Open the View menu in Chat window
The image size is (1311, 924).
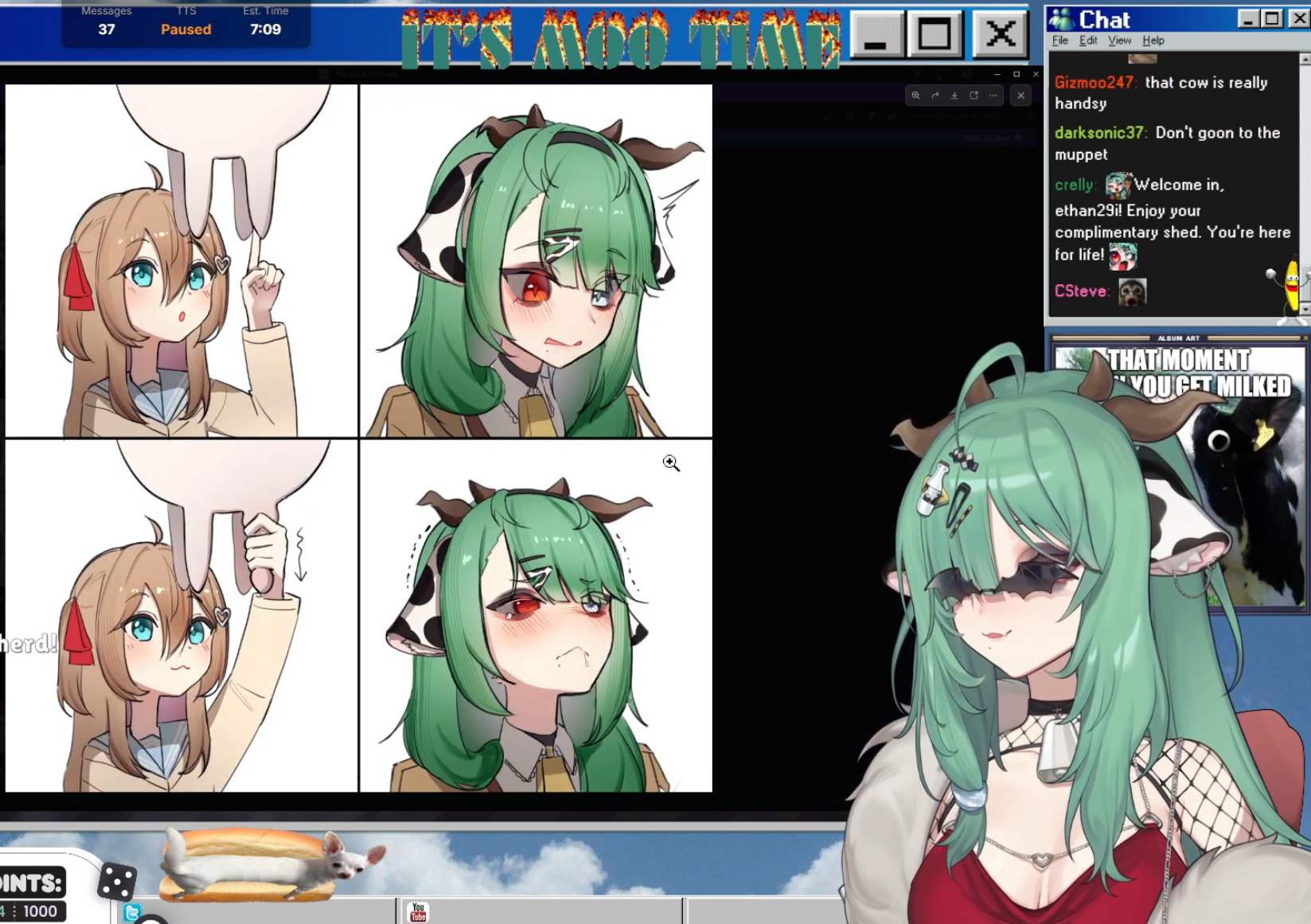(x=1119, y=41)
